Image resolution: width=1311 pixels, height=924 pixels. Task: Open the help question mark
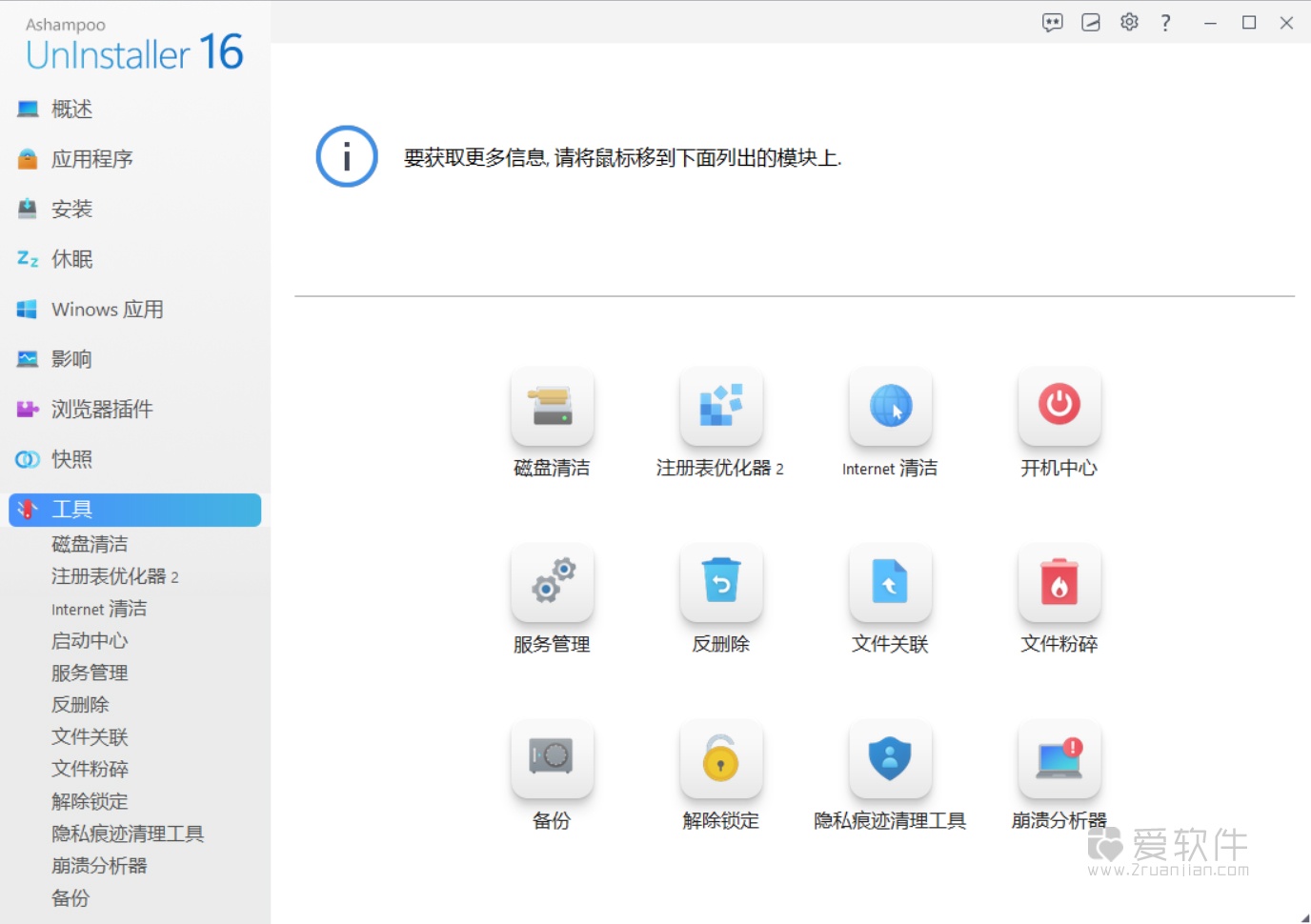point(1165,22)
